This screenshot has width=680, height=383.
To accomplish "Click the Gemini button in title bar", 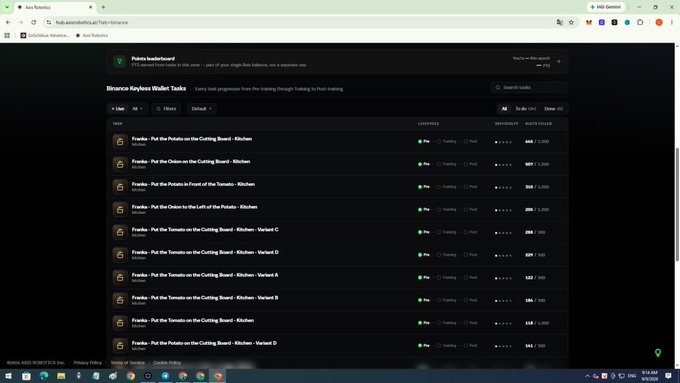I will point(606,7).
